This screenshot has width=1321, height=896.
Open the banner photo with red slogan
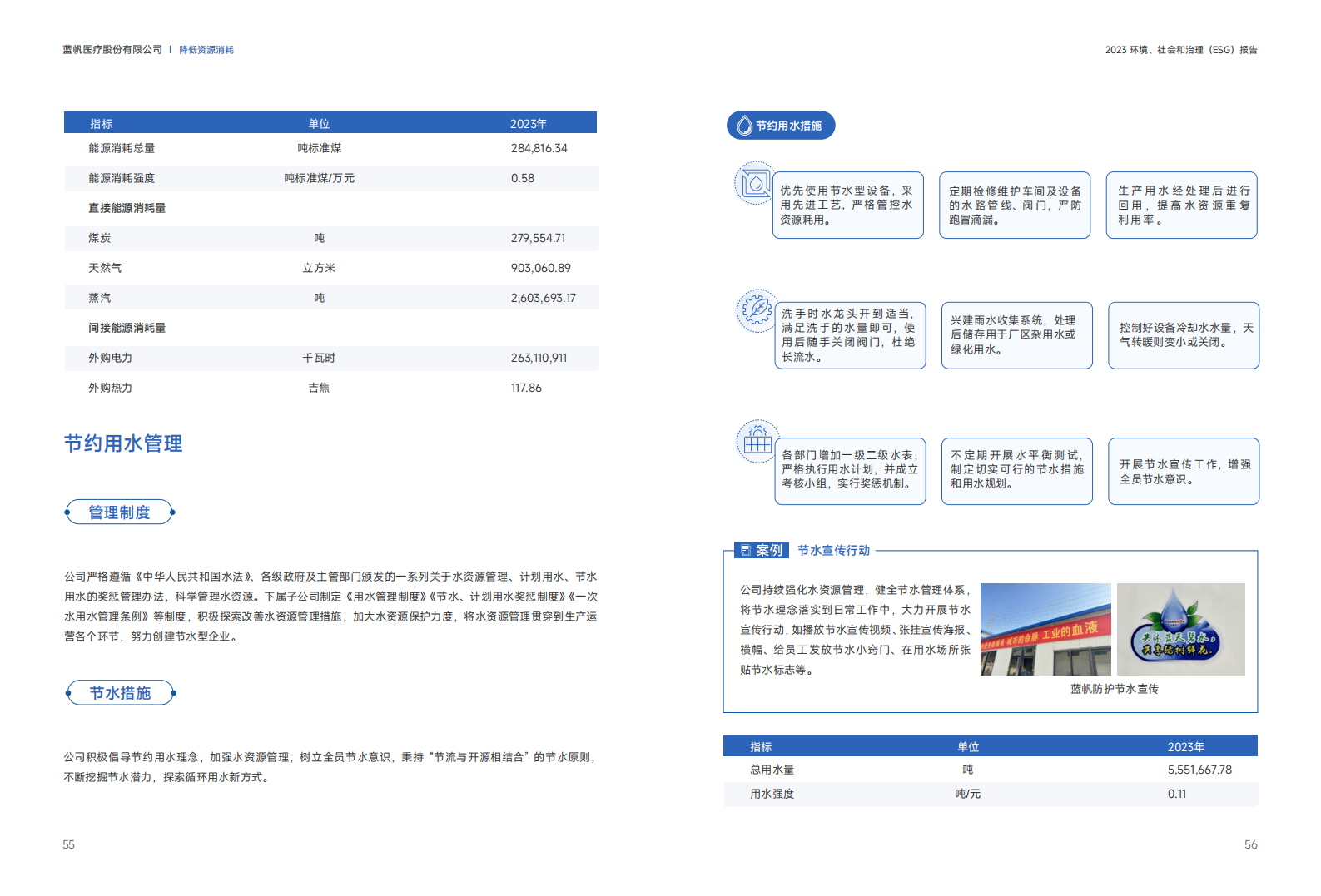(x=1045, y=629)
